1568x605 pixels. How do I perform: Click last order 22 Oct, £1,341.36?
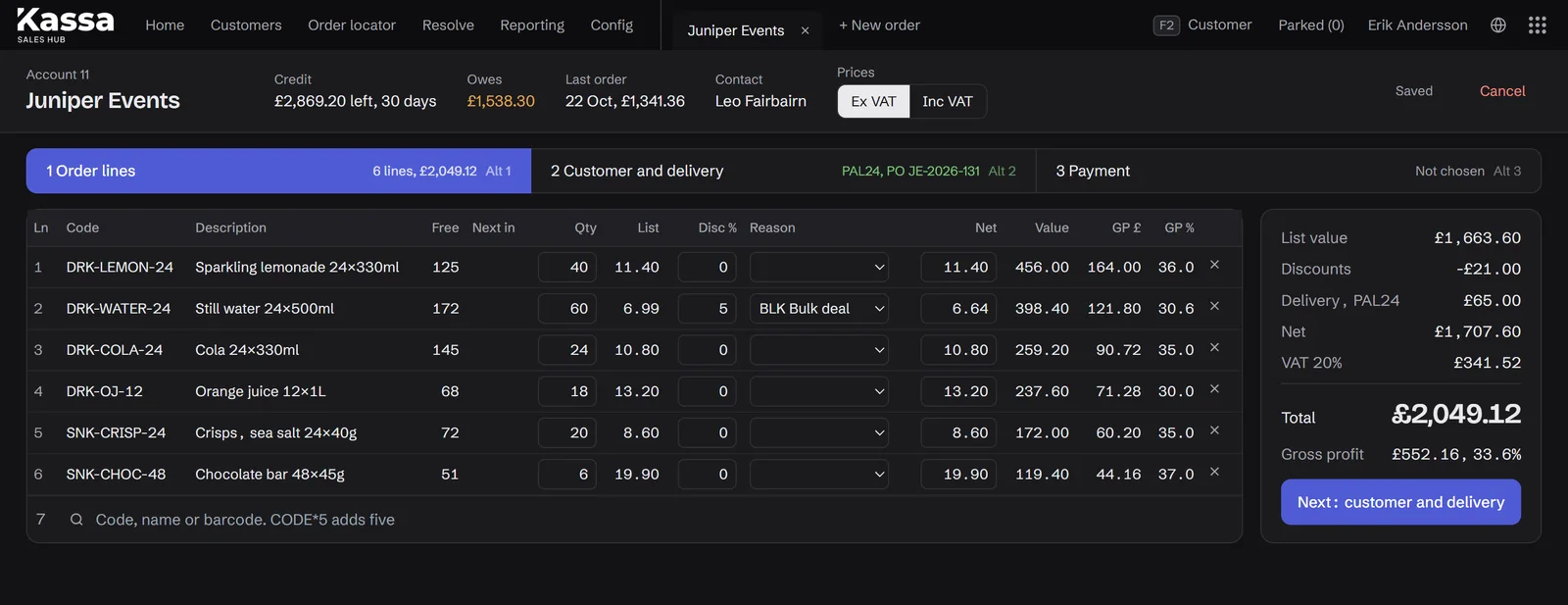(x=625, y=101)
